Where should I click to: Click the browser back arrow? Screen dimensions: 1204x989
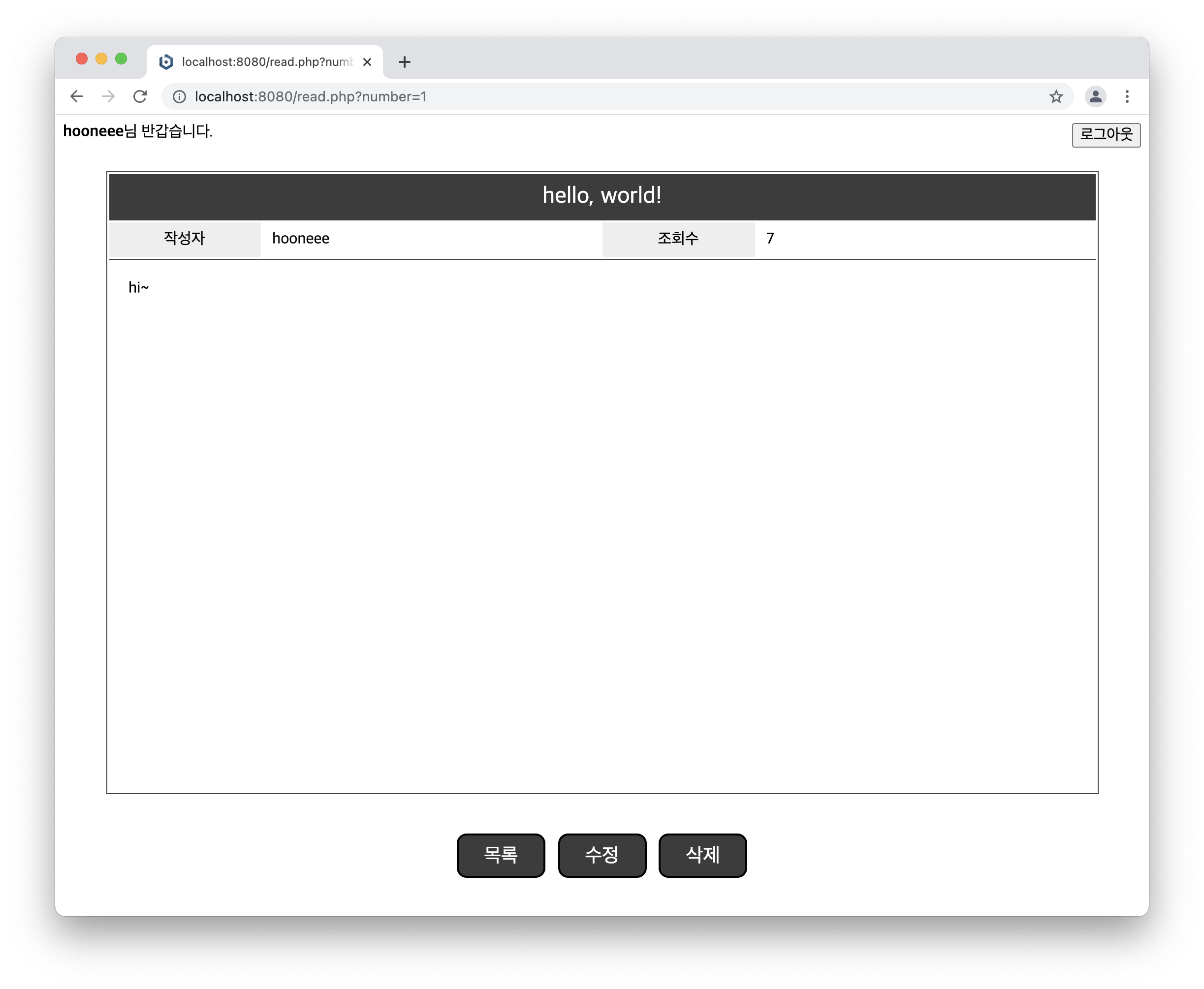click(x=77, y=96)
